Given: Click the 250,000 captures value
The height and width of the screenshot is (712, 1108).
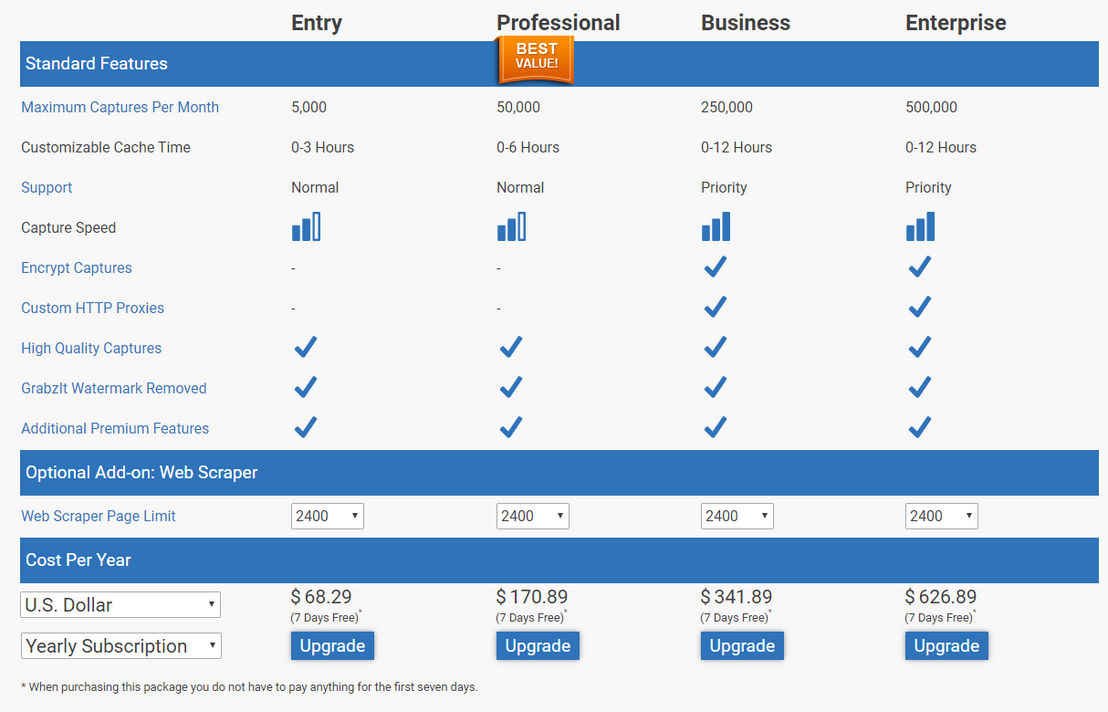Looking at the screenshot, I should coord(726,107).
